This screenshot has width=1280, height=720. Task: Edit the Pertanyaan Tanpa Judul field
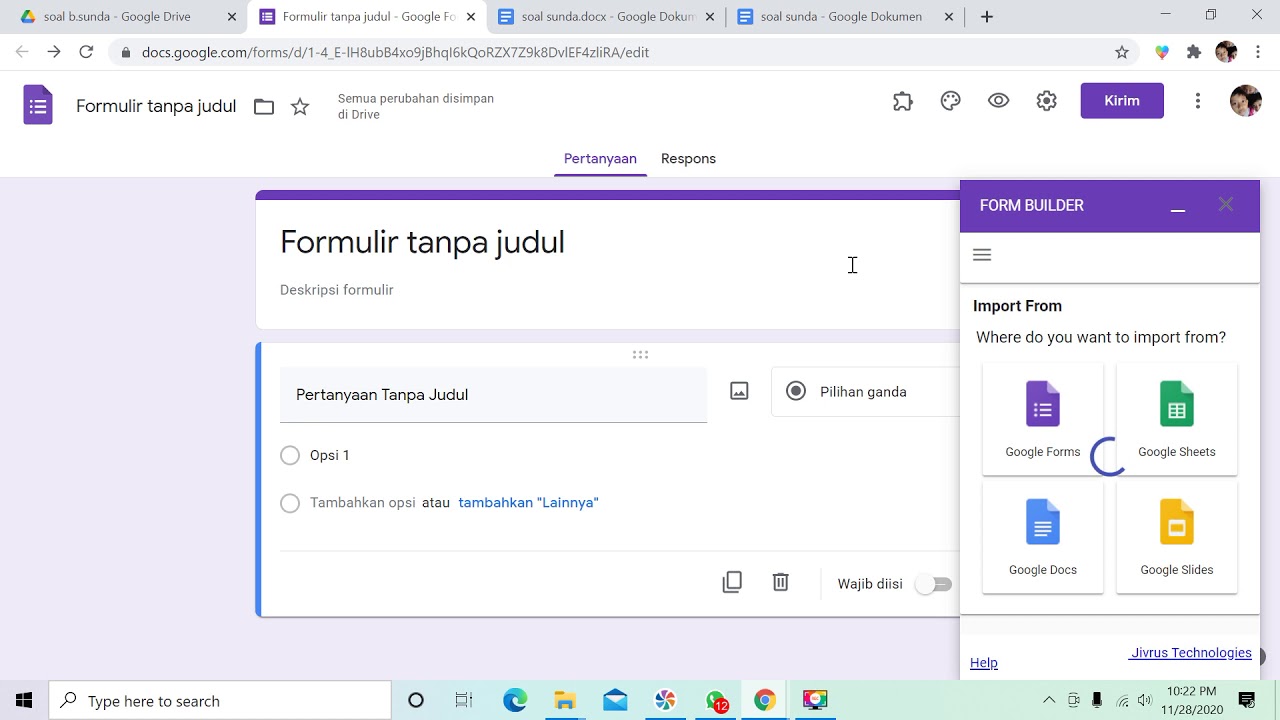[x=493, y=395]
